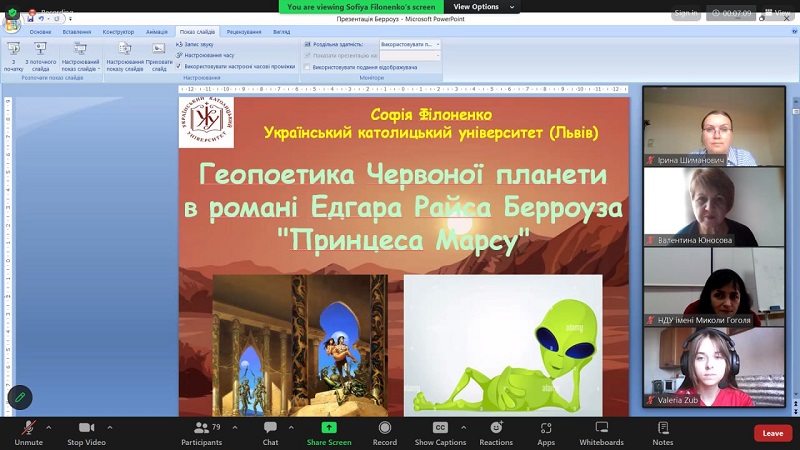Start slide show from beginning (З початку)
The width and height of the screenshot is (800, 450).
(14, 56)
